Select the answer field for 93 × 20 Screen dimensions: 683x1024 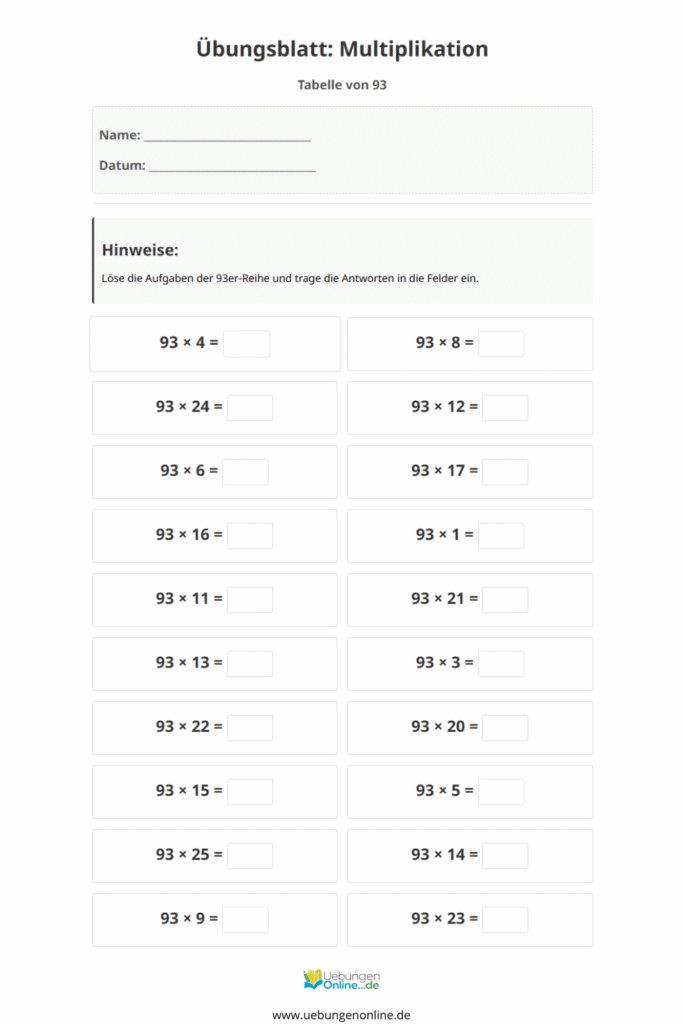(505, 728)
